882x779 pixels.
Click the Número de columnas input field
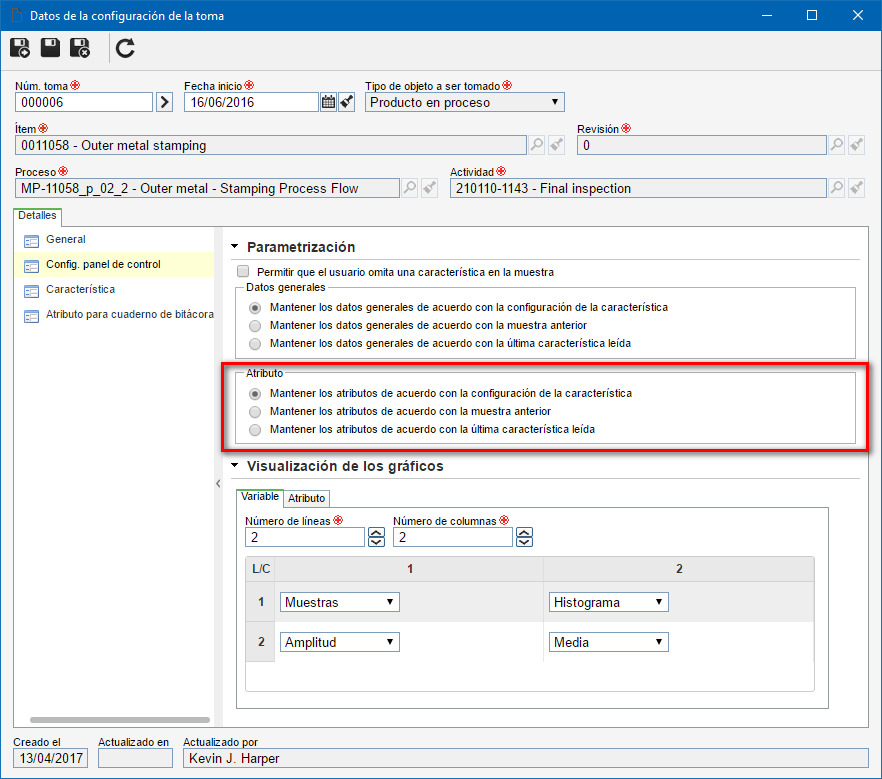[x=453, y=537]
